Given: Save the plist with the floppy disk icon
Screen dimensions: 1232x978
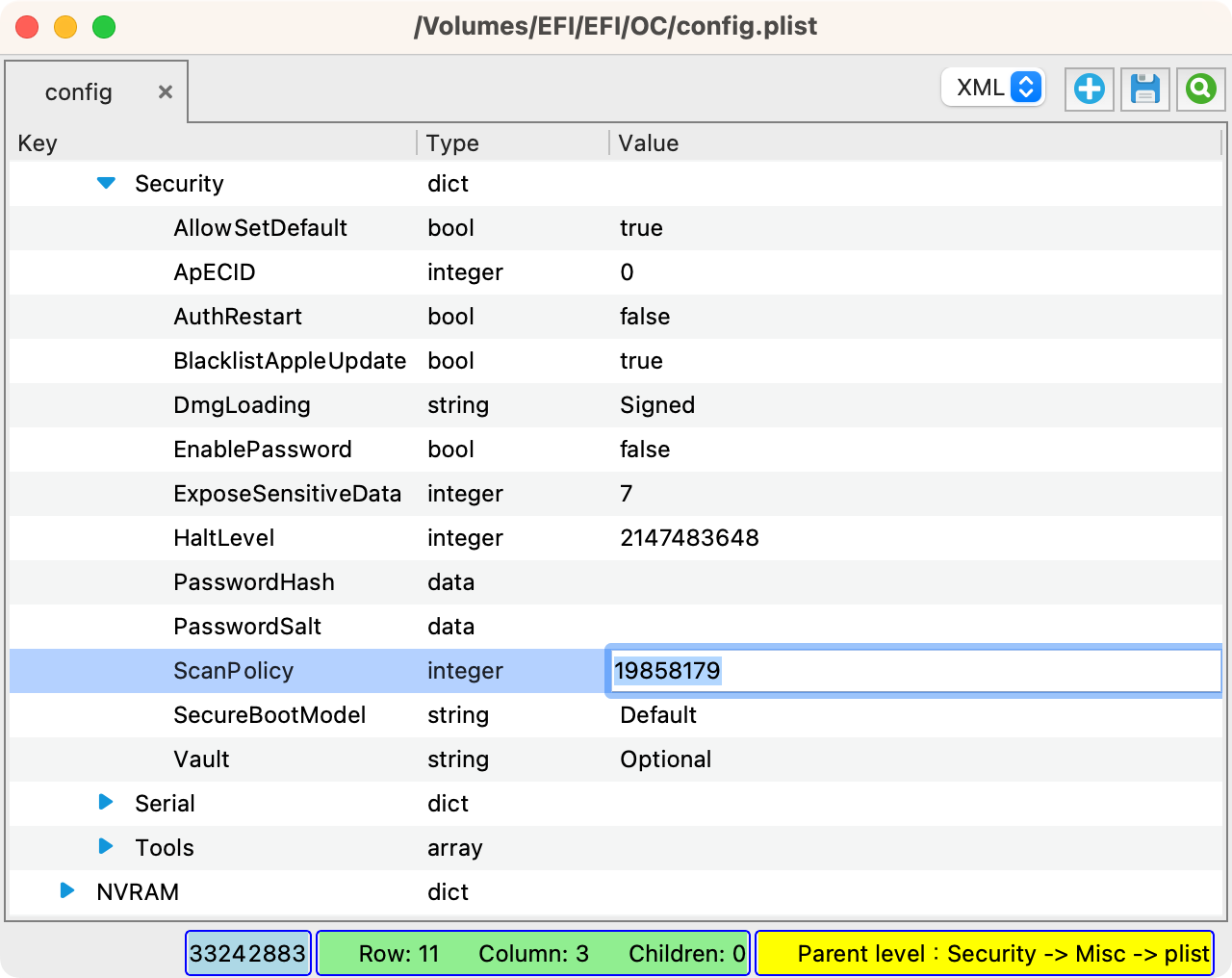Looking at the screenshot, I should point(1145,90).
